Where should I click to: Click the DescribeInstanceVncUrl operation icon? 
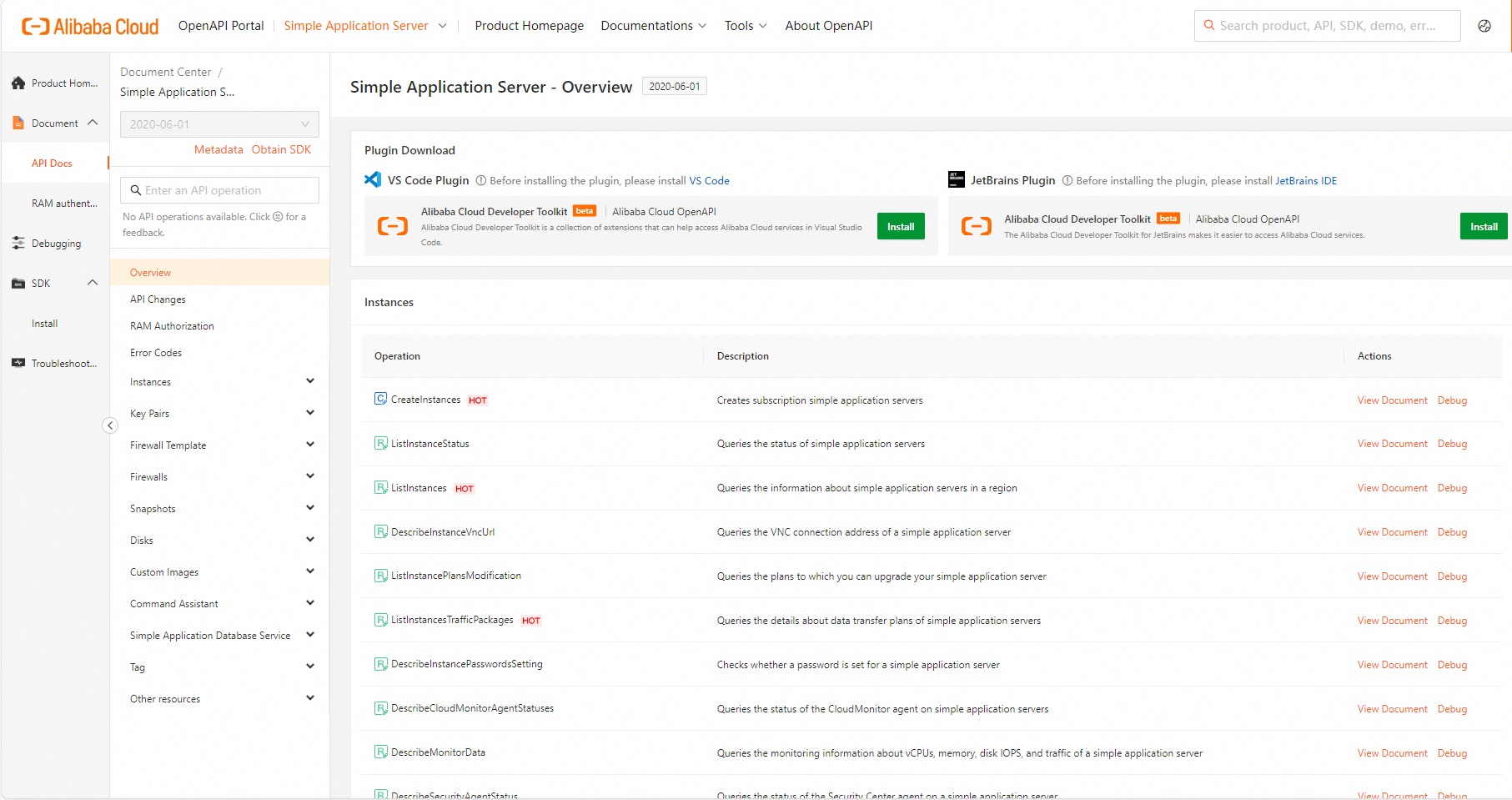click(x=380, y=532)
